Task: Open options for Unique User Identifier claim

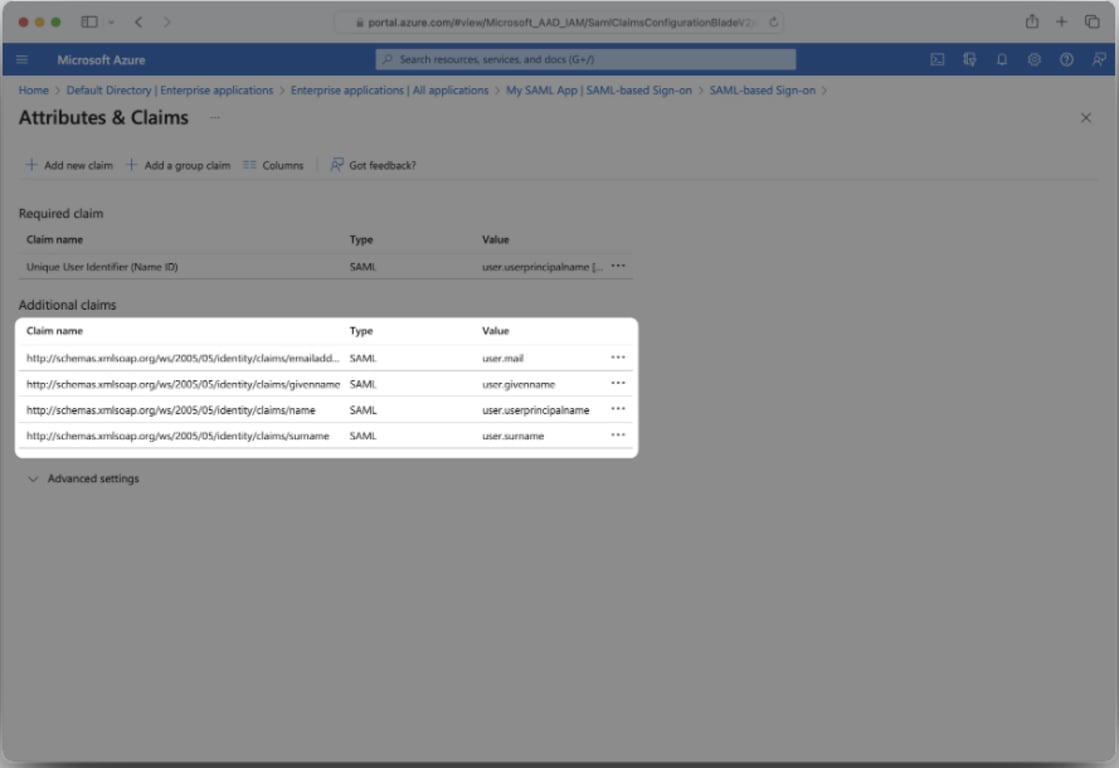Action: pyautogui.click(x=618, y=266)
